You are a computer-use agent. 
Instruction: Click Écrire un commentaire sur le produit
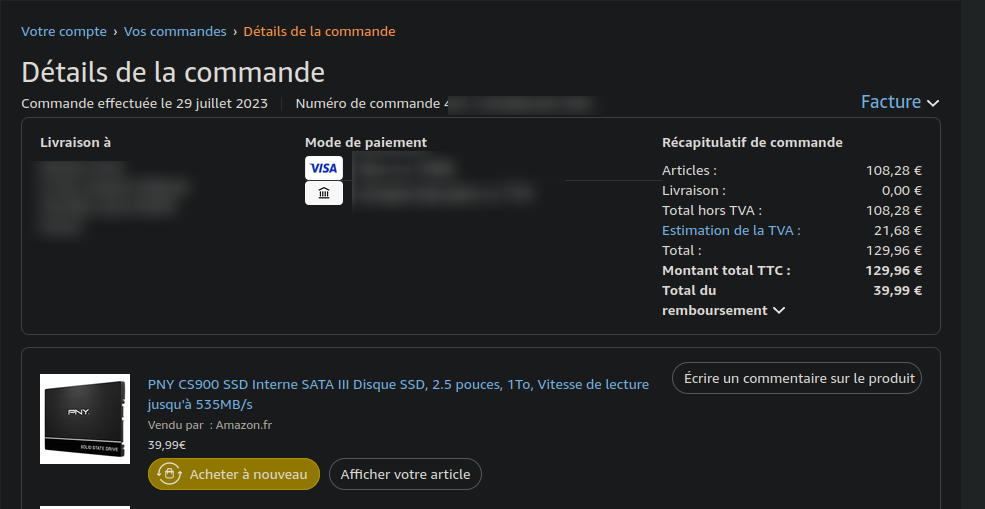click(x=797, y=378)
